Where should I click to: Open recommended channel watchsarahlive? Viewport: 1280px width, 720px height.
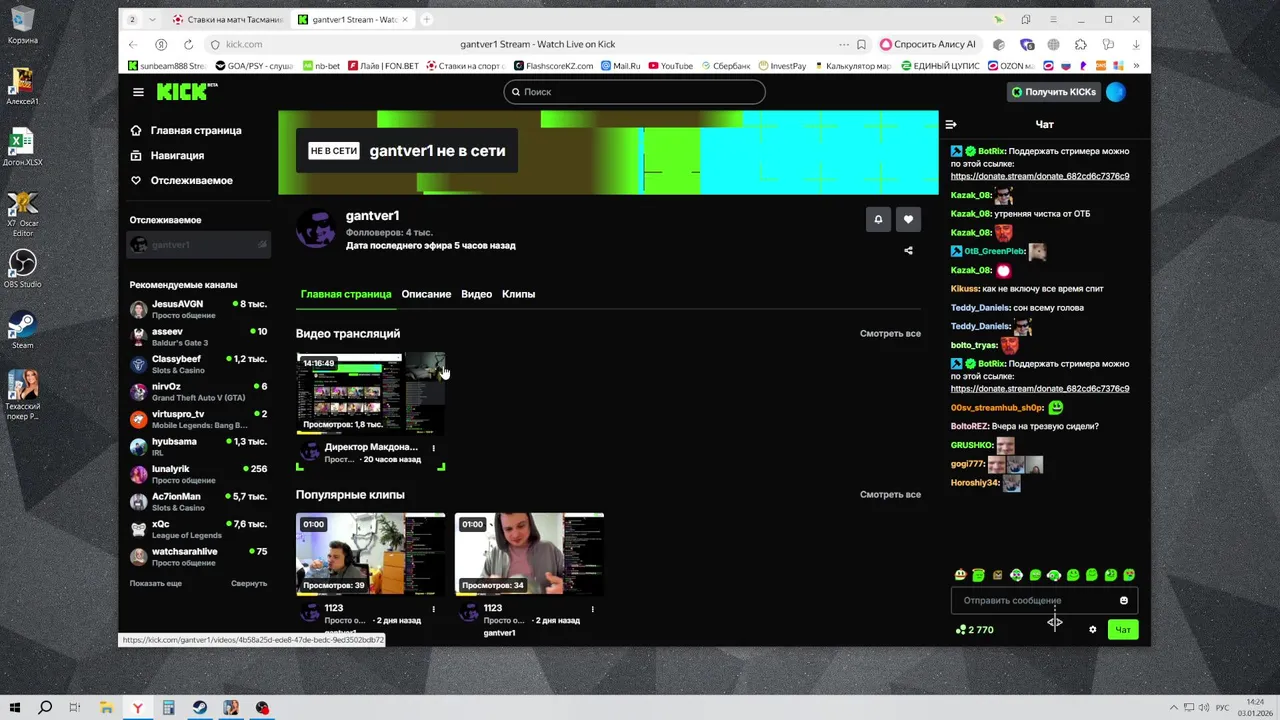[x=198, y=557]
